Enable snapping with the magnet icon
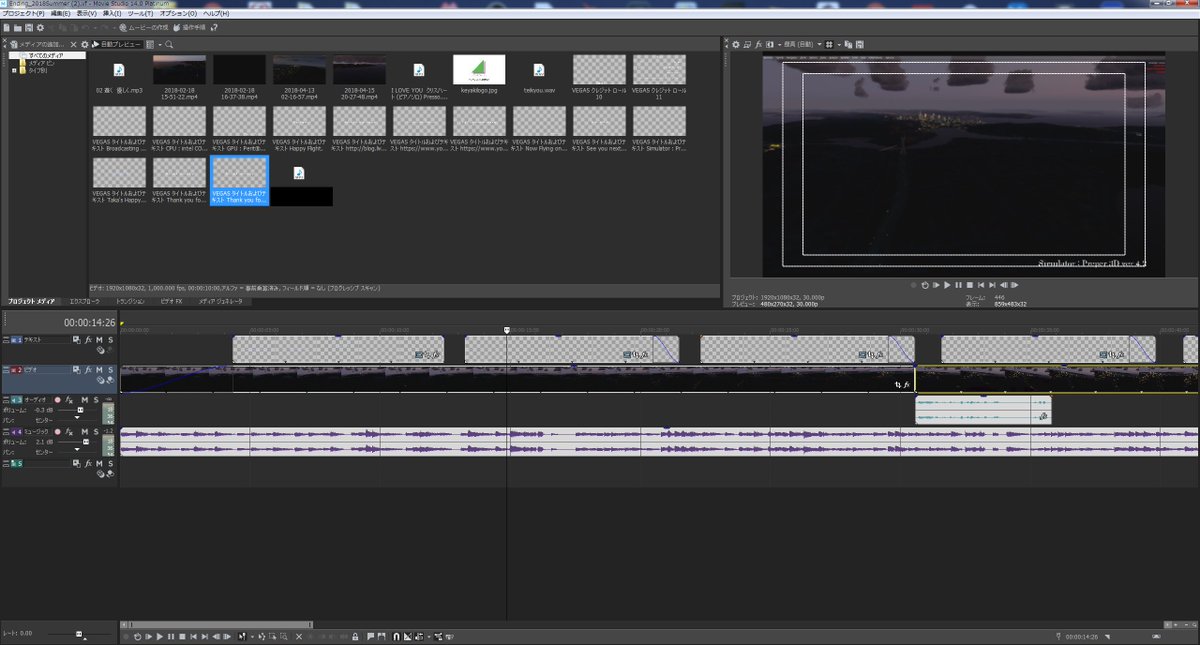The image size is (1200, 645). [x=396, y=636]
